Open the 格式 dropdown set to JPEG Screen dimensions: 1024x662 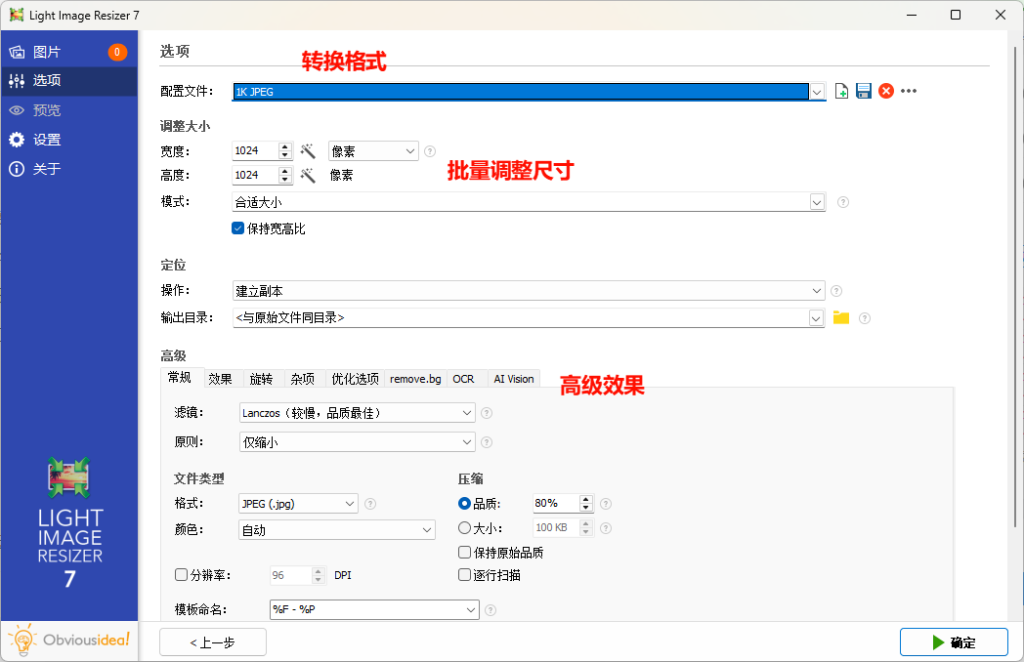click(297, 503)
